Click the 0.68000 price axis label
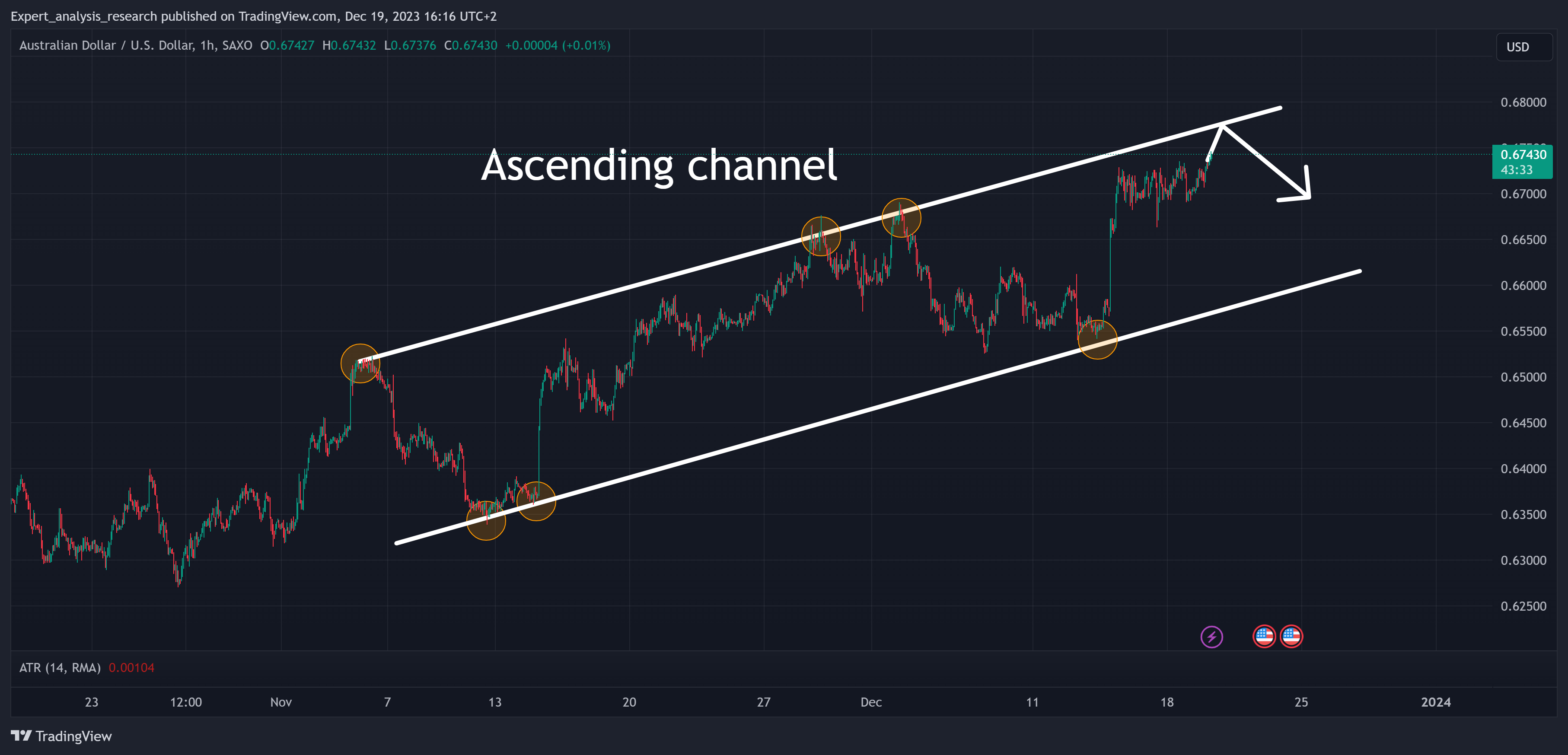Image resolution: width=1568 pixels, height=755 pixels. pyautogui.click(x=1523, y=102)
